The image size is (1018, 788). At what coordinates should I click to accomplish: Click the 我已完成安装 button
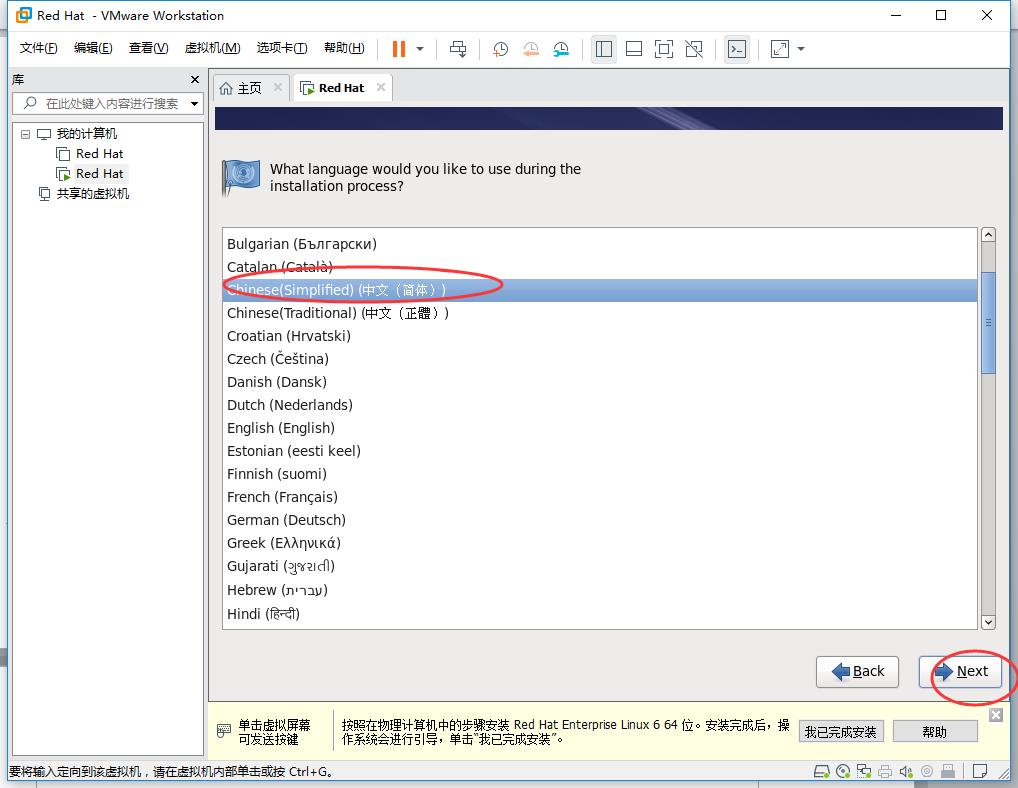[x=841, y=732]
